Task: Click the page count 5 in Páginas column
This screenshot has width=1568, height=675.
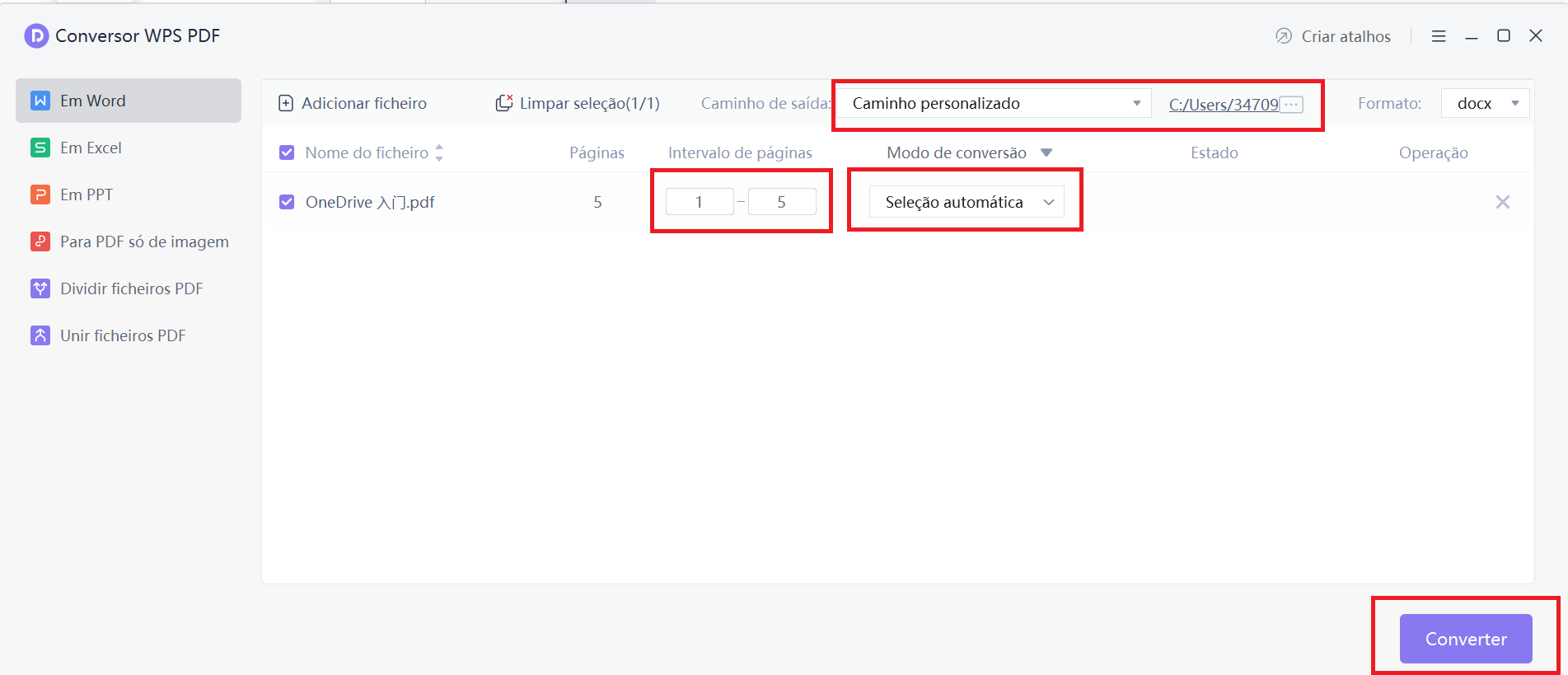Action: pyautogui.click(x=597, y=202)
